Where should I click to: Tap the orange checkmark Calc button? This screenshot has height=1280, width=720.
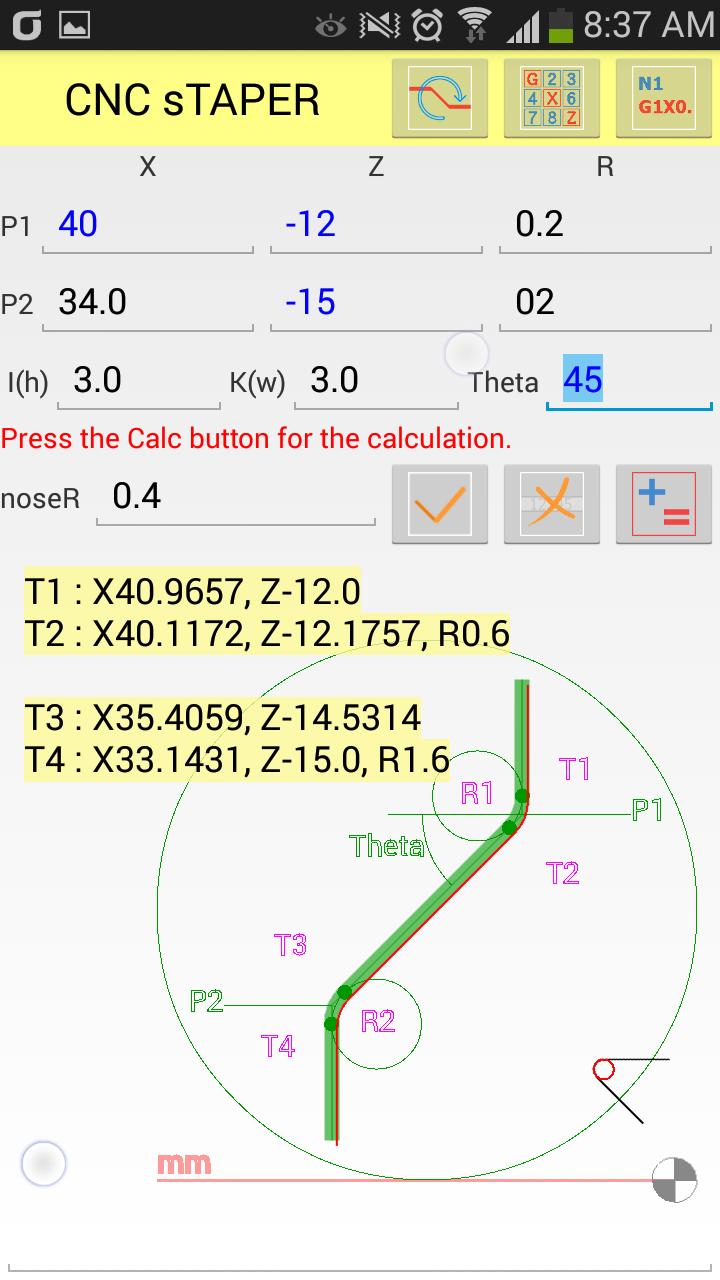click(440, 505)
